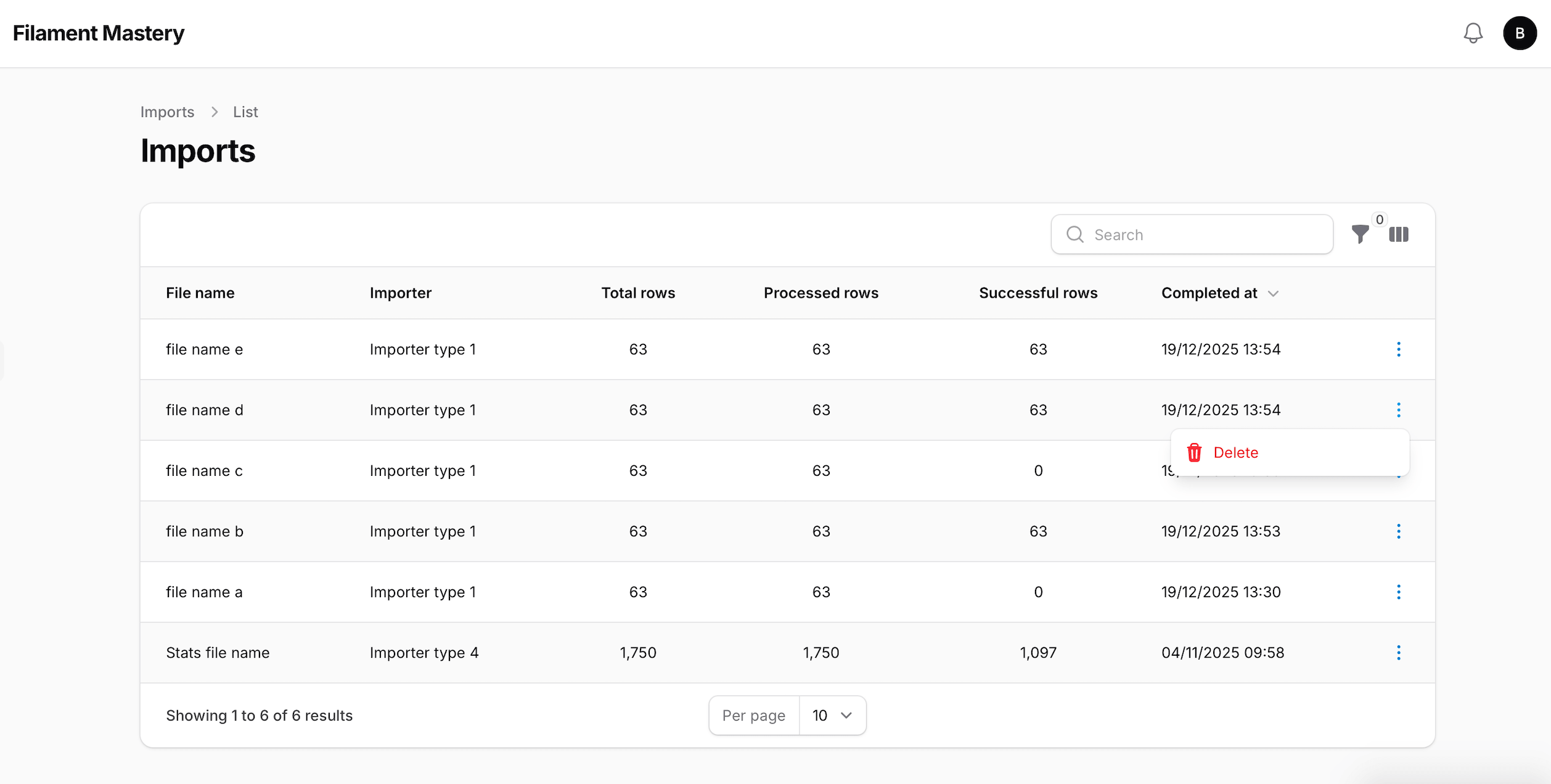
Task: Click the file name c row
Action: (204, 471)
